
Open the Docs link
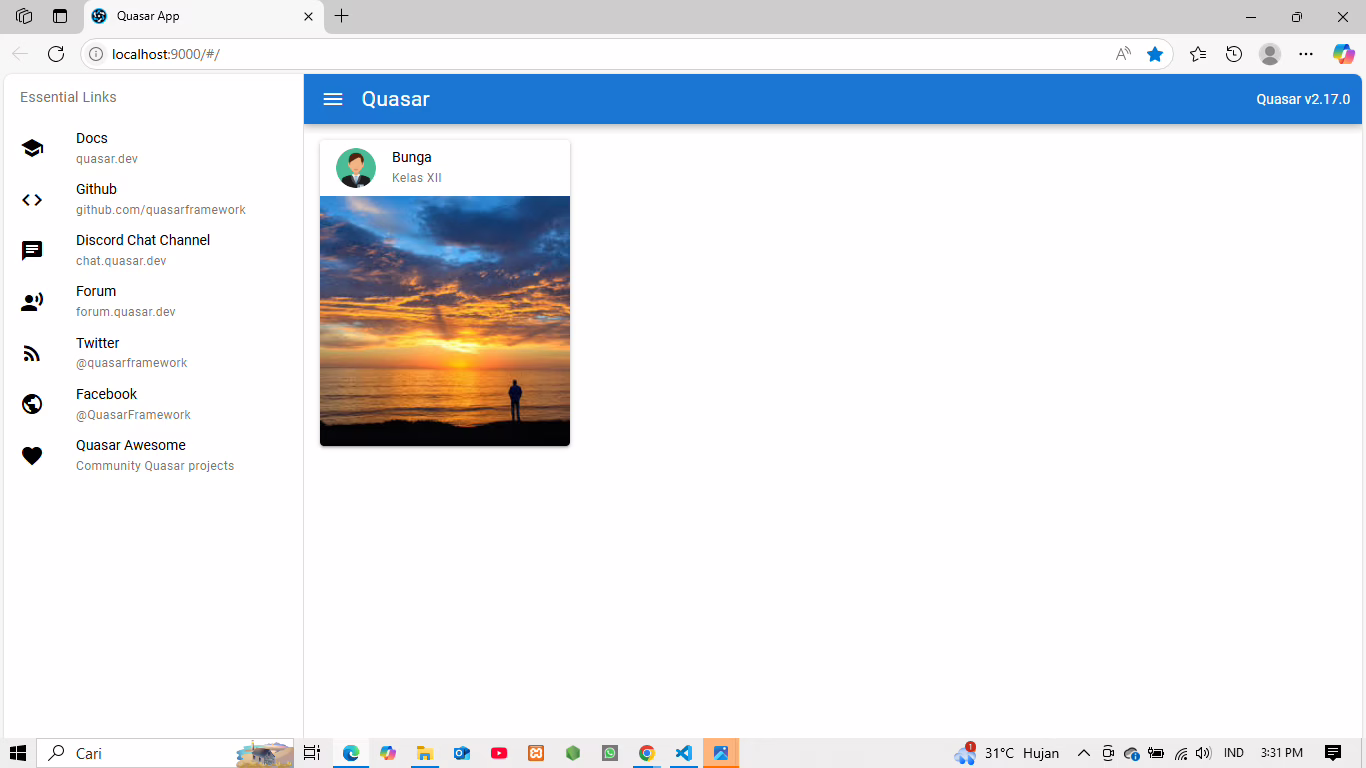[153, 148]
